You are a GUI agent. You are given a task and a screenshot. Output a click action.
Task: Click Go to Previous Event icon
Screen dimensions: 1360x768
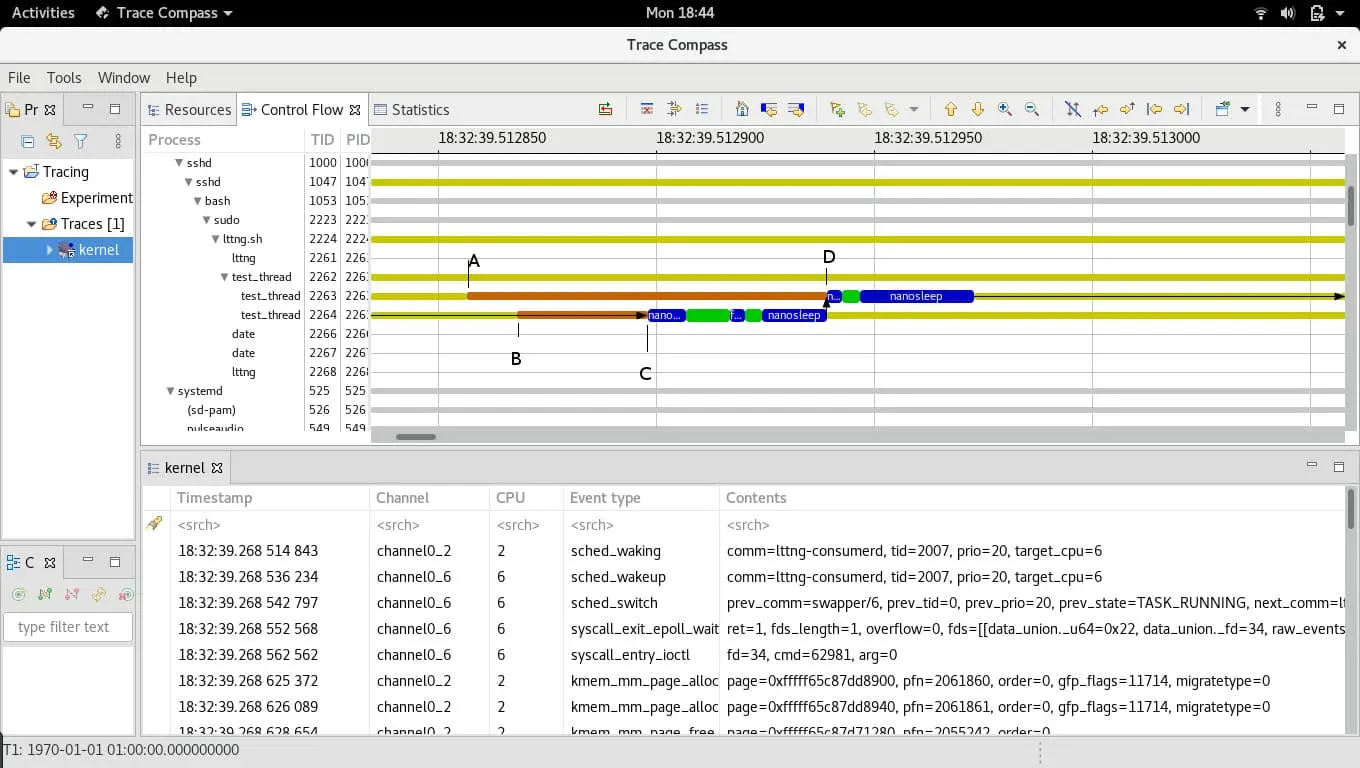pyautogui.click(x=1154, y=109)
